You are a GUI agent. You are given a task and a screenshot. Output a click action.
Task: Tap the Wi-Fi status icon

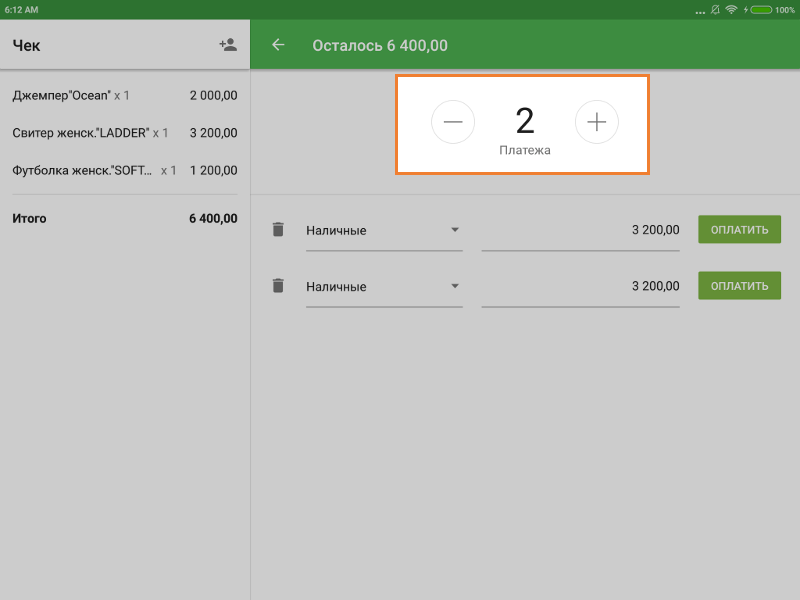click(731, 10)
